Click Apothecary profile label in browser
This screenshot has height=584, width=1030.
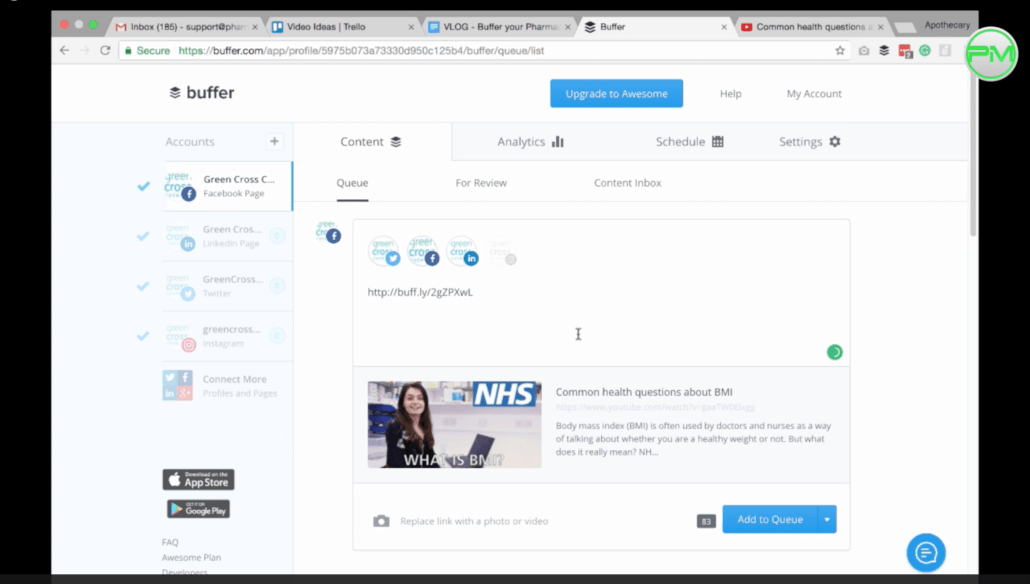pos(947,25)
